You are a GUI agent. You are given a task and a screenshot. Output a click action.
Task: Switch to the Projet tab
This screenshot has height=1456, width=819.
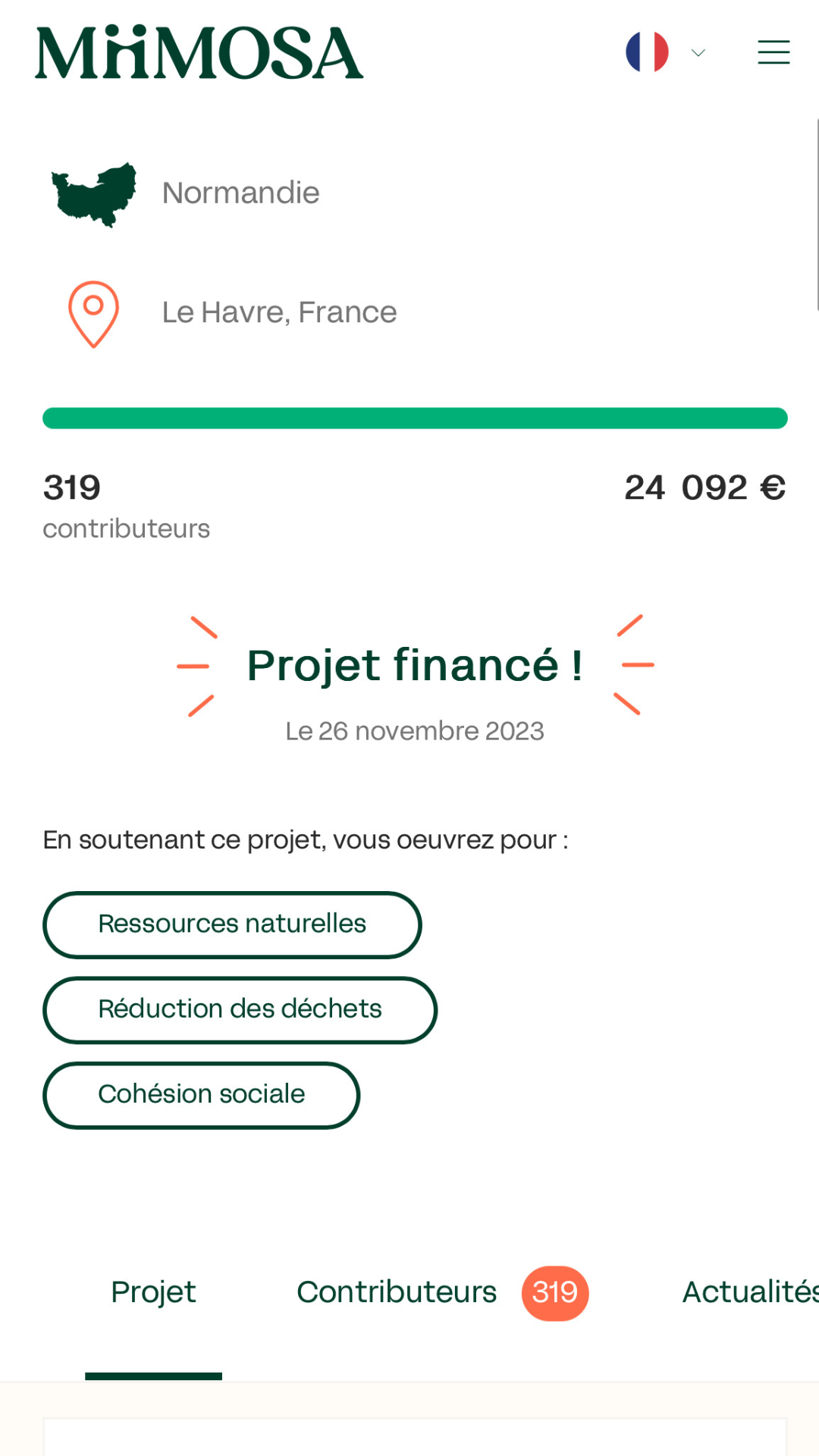(x=153, y=1292)
